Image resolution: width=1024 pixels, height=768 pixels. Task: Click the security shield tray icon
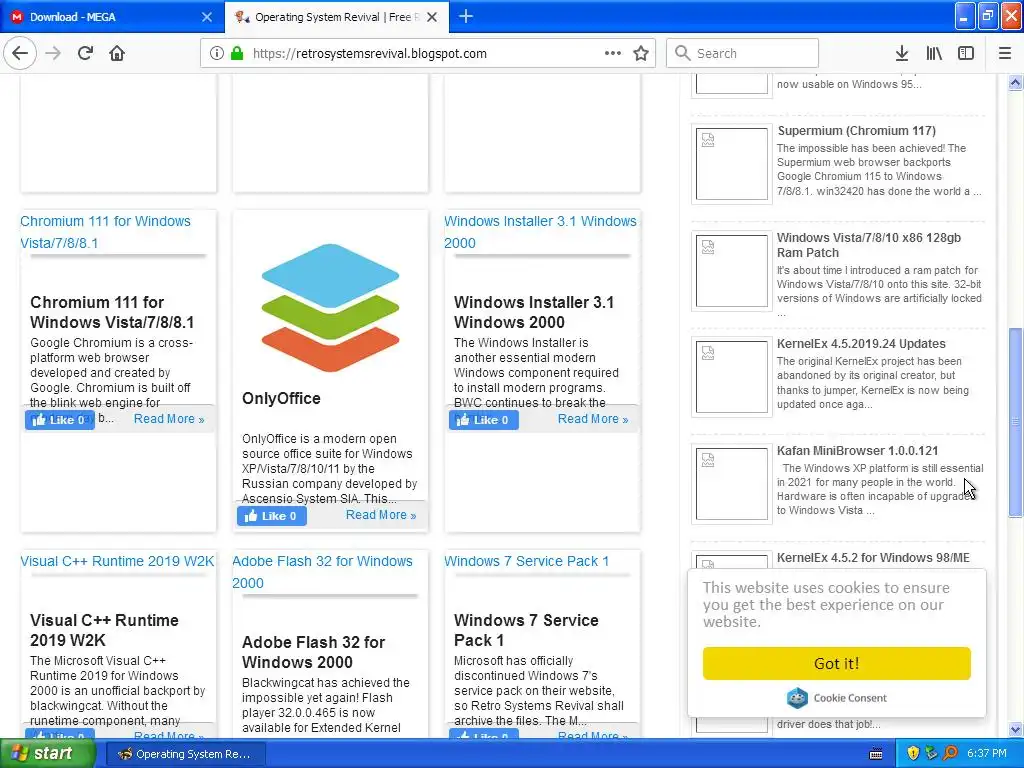tap(913, 754)
